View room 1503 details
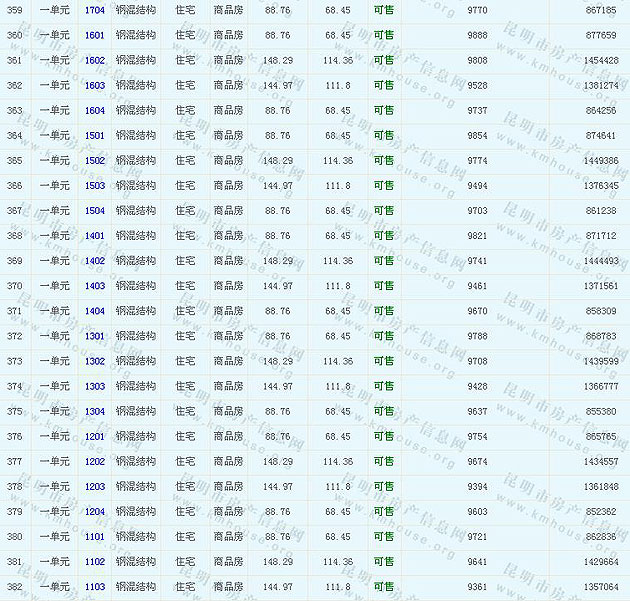 click(x=95, y=185)
